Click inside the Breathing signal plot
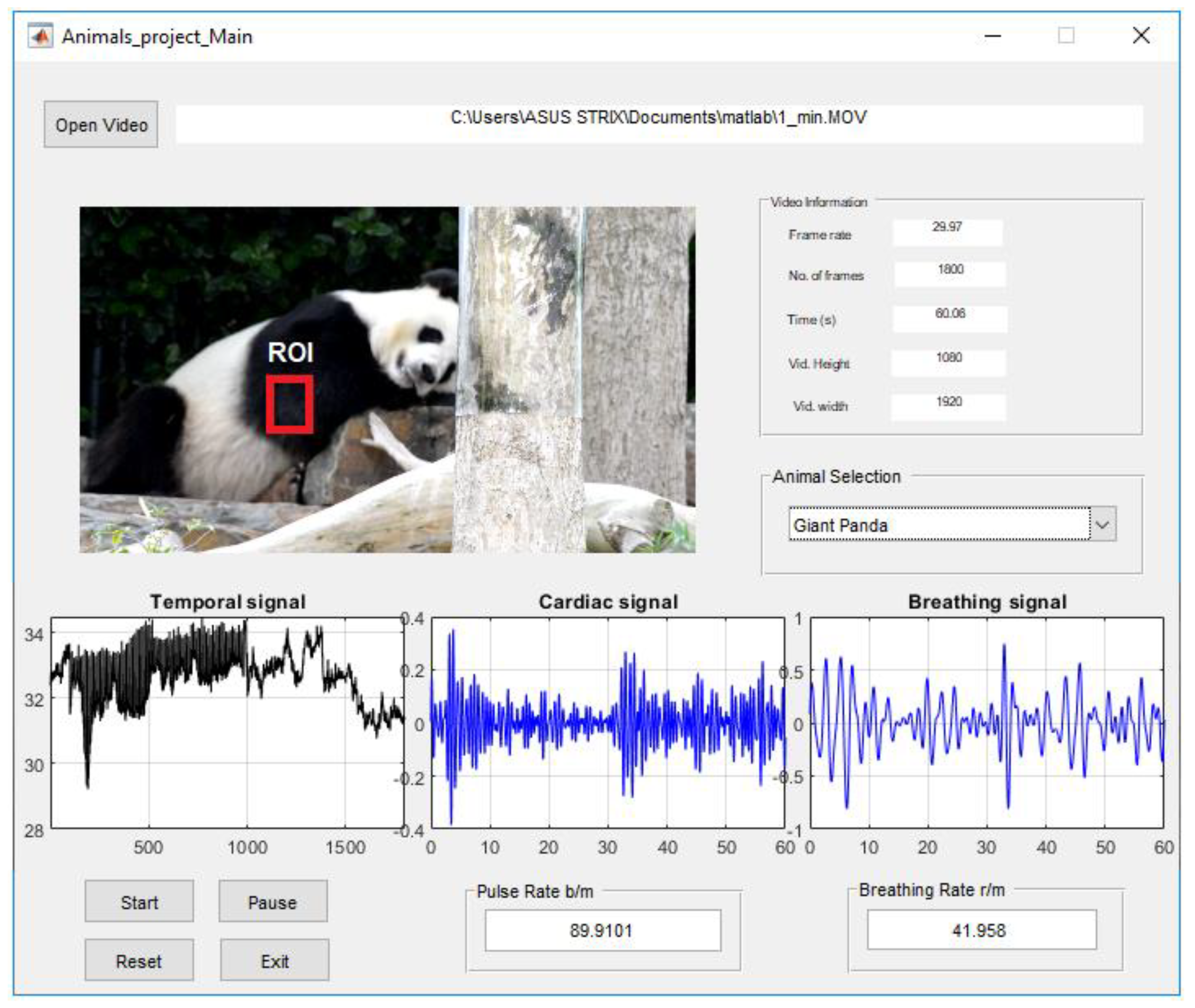Viewport: 1195px width, 1008px height. (x=987, y=723)
